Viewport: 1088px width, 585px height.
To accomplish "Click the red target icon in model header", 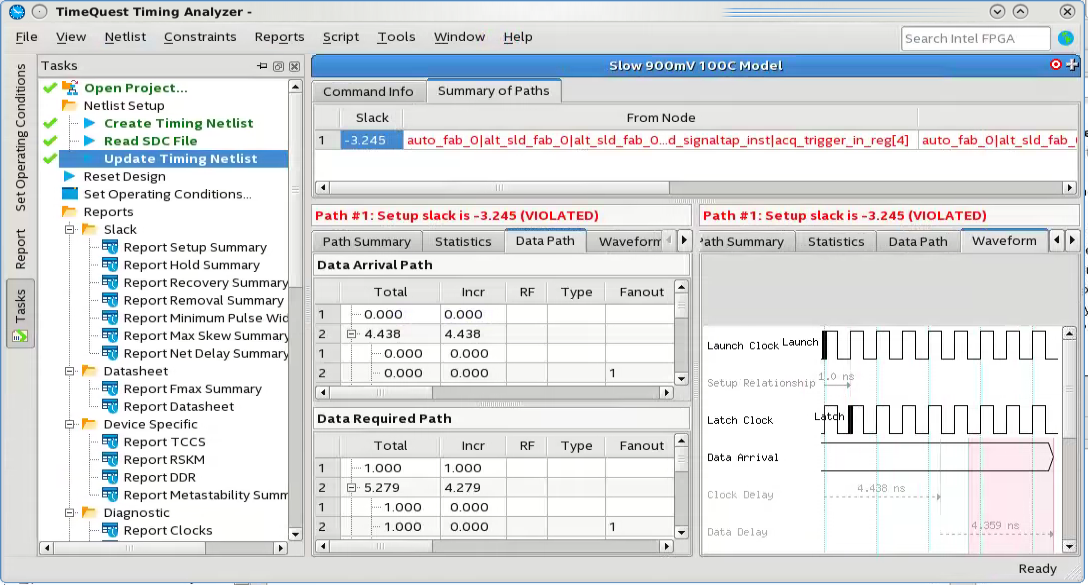I will 1055,65.
